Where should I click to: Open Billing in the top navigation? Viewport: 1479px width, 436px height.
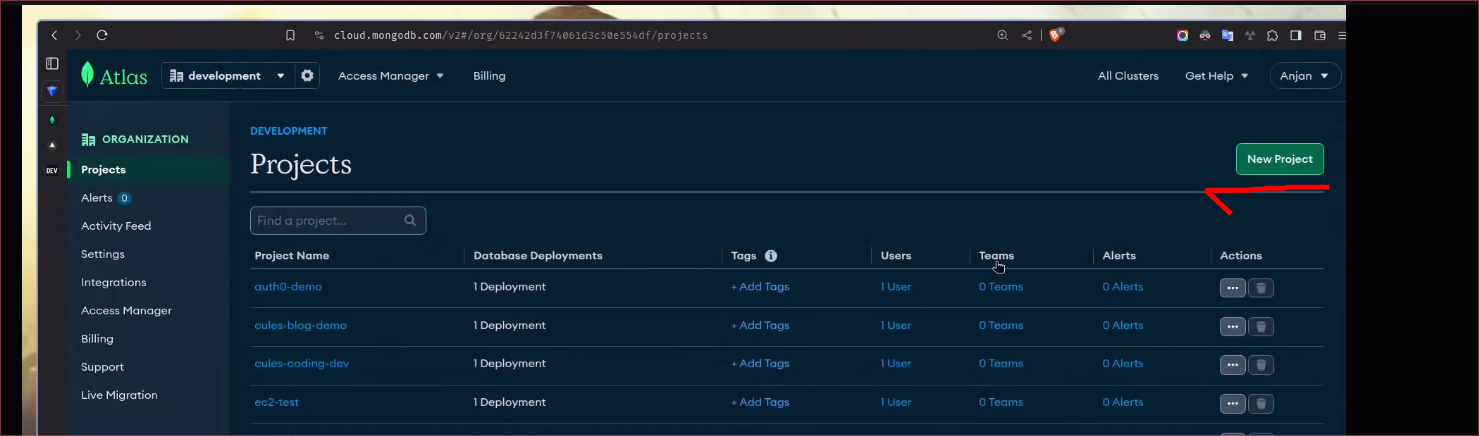(489, 76)
